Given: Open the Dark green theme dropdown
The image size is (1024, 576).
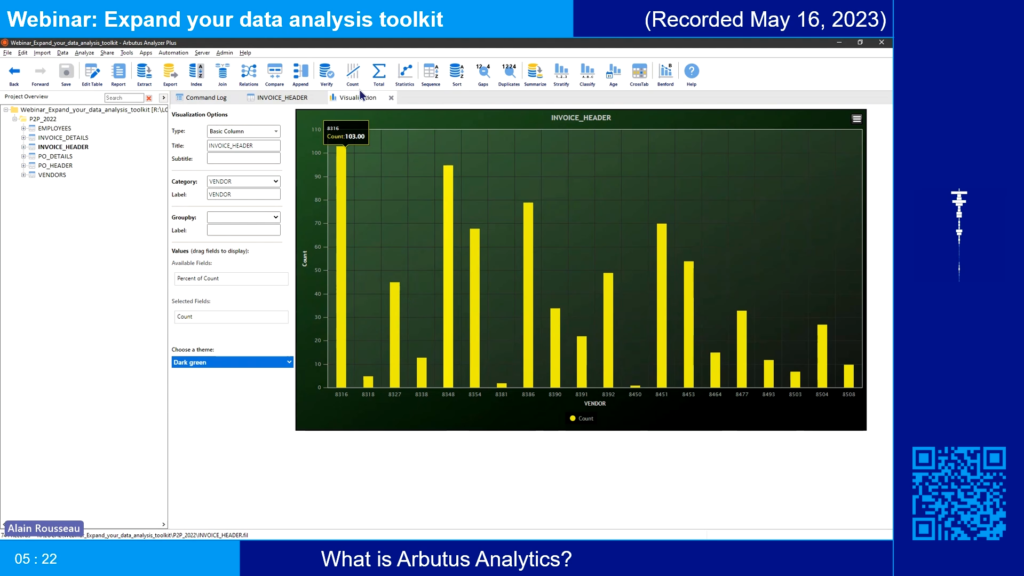Looking at the screenshot, I should [232, 362].
